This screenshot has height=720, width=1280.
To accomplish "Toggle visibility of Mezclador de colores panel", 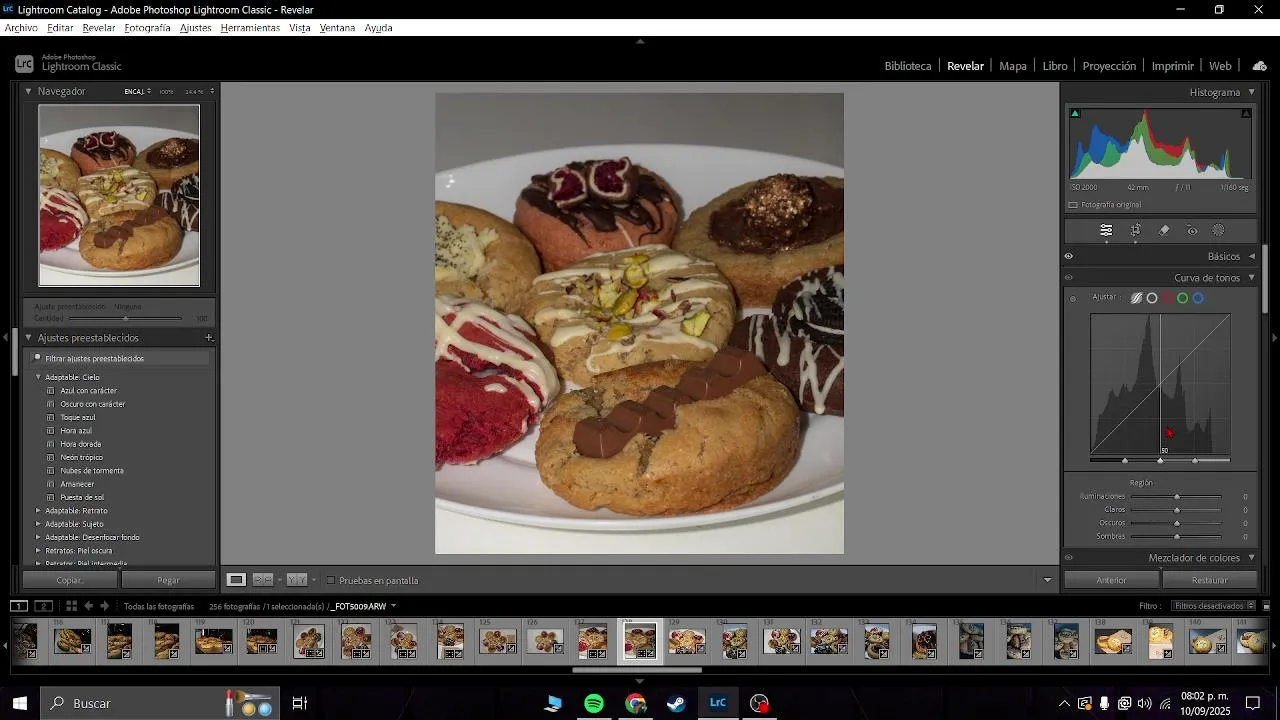I will (1069, 558).
